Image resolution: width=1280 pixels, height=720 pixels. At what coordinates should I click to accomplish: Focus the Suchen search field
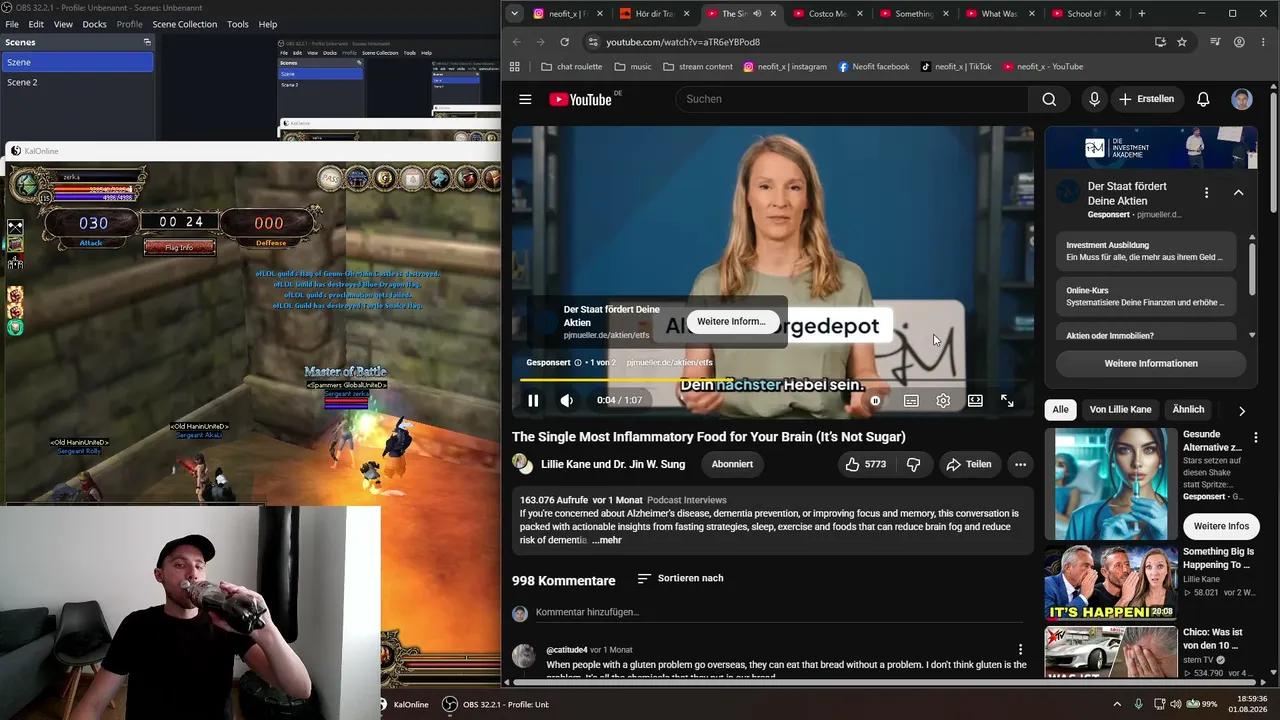pos(852,99)
